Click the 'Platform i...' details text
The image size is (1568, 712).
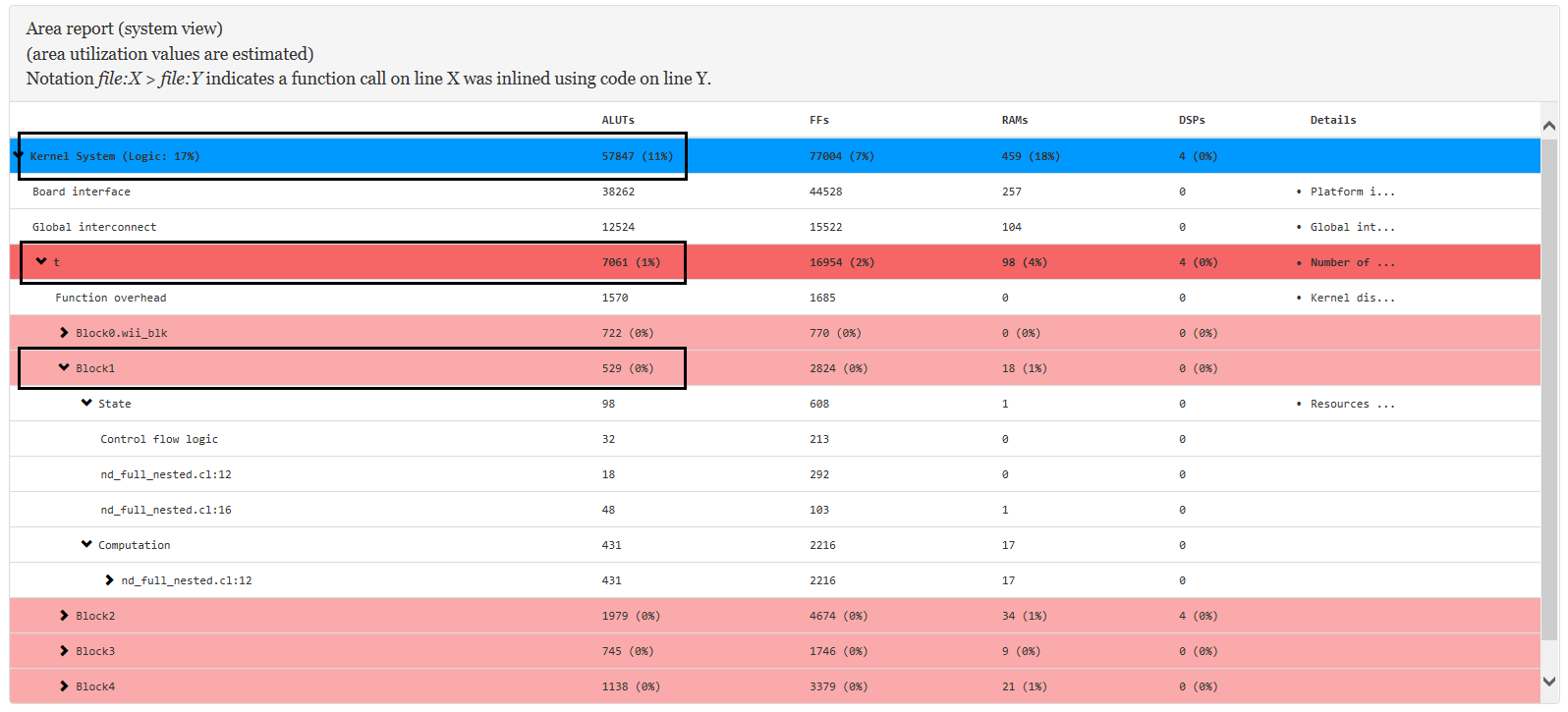[x=1352, y=192]
